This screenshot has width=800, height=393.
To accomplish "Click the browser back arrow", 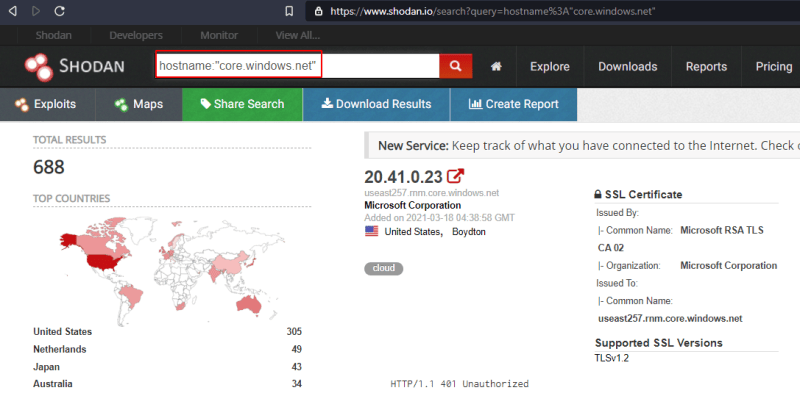I will (x=13, y=11).
